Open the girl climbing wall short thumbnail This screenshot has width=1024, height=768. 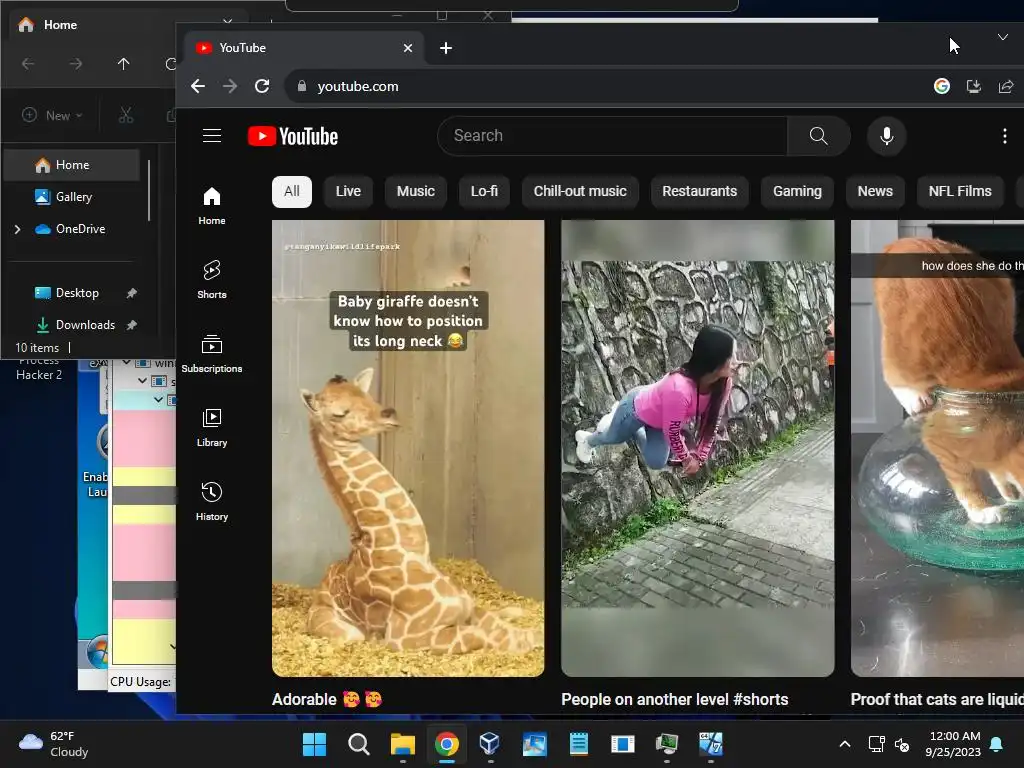697,448
